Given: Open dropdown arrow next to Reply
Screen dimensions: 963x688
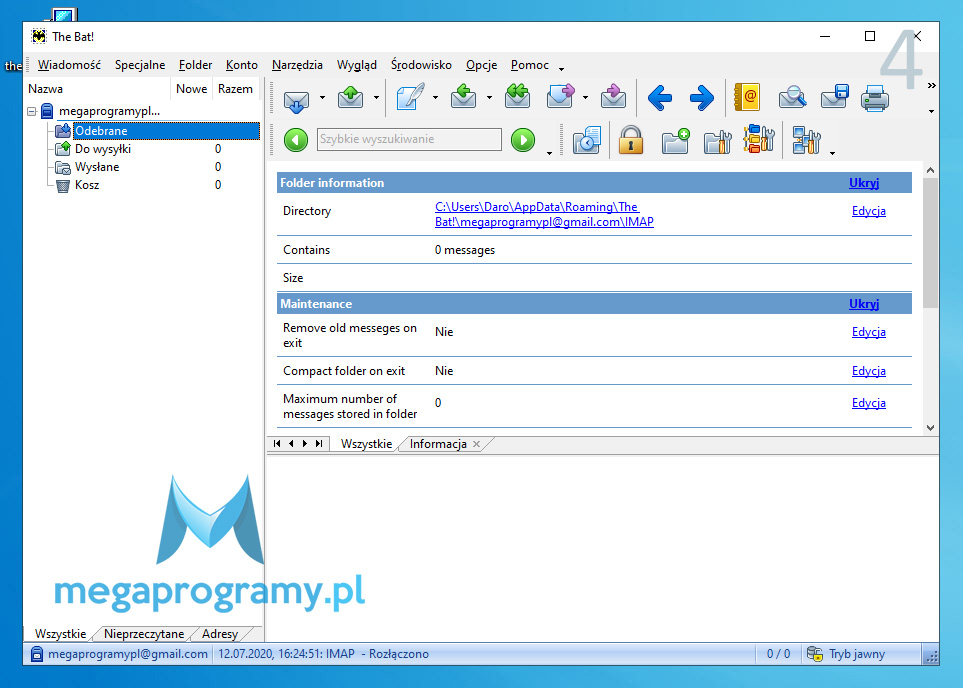Looking at the screenshot, I should click(489, 98).
